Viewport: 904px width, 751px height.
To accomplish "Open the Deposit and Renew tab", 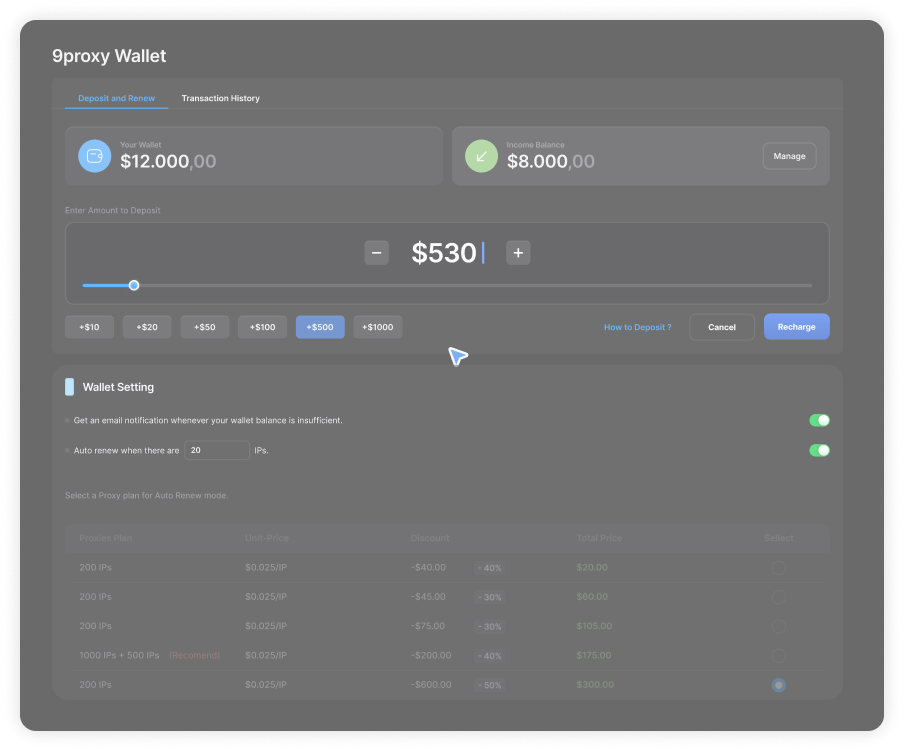I will [x=116, y=99].
